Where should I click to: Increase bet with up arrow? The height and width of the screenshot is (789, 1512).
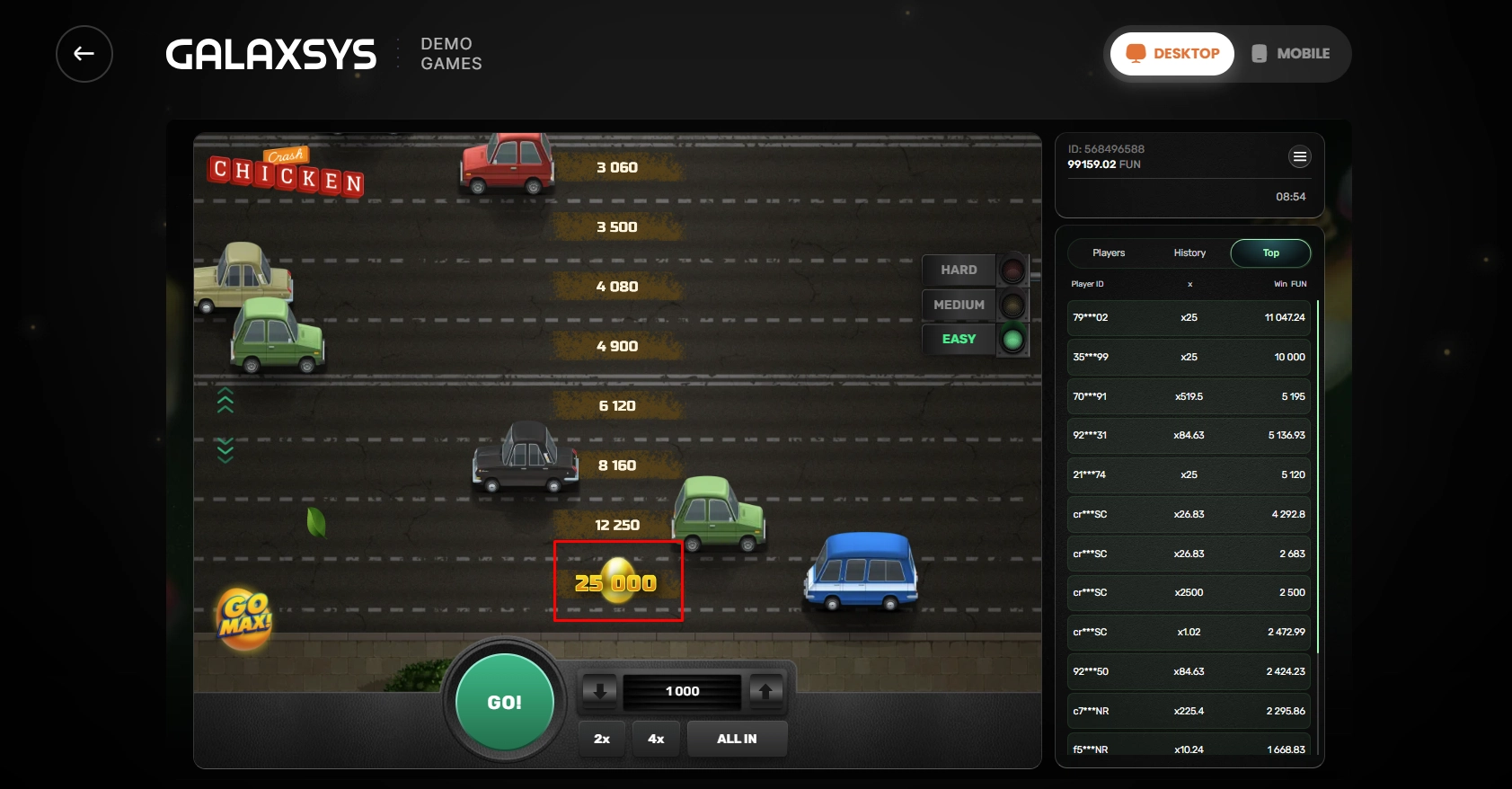pyautogui.click(x=765, y=691)
